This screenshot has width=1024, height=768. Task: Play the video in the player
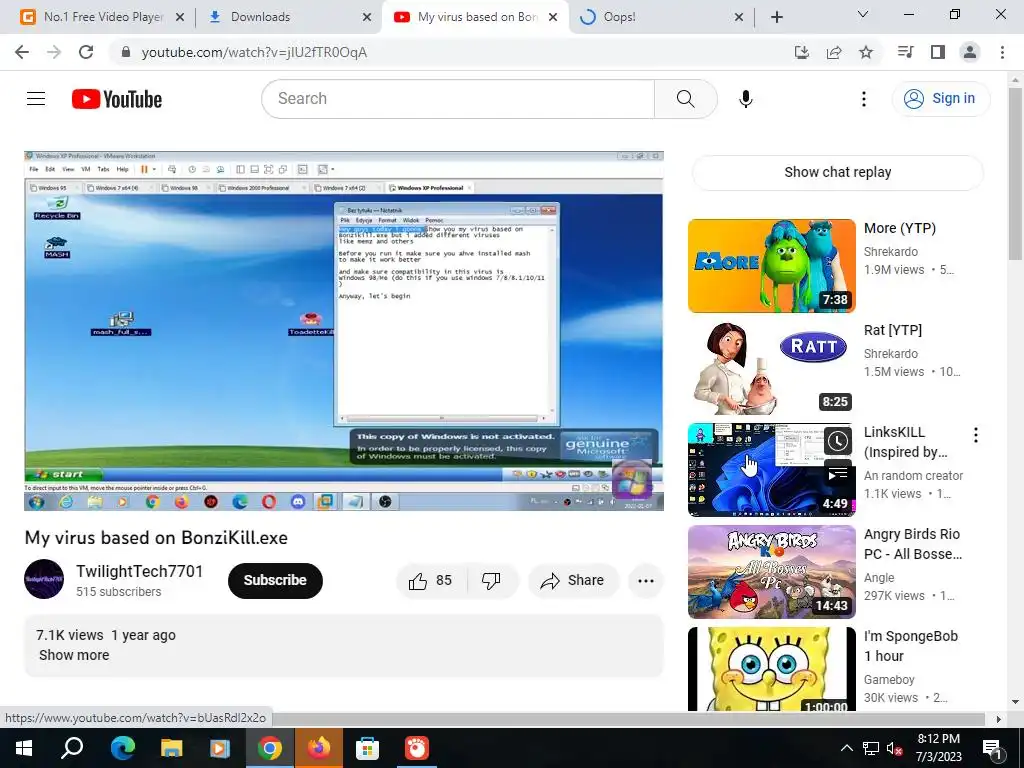click(x=344, y=330)
